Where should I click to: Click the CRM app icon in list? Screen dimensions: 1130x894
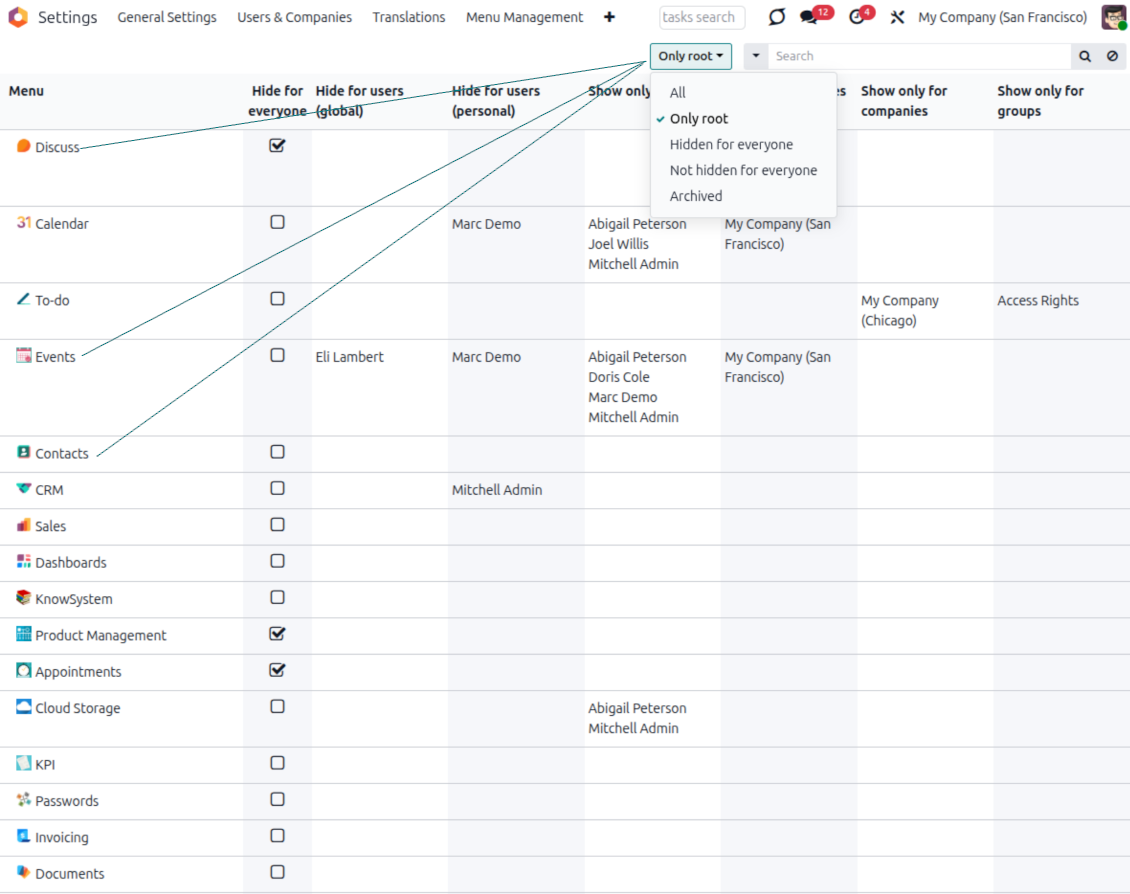coord(24,489)
